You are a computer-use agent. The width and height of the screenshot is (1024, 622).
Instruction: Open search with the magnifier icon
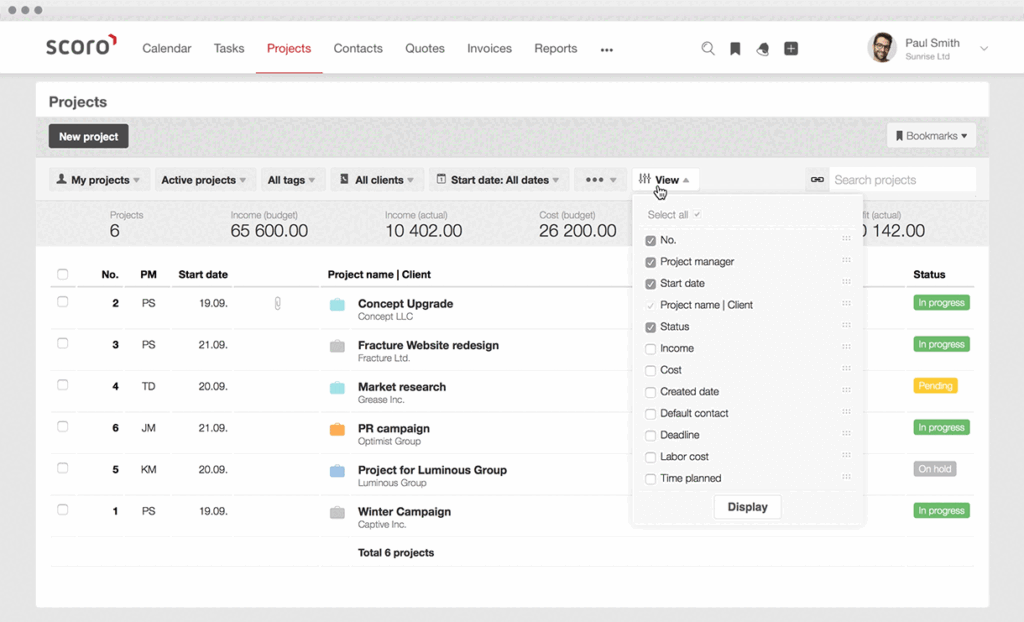point(708,48)
